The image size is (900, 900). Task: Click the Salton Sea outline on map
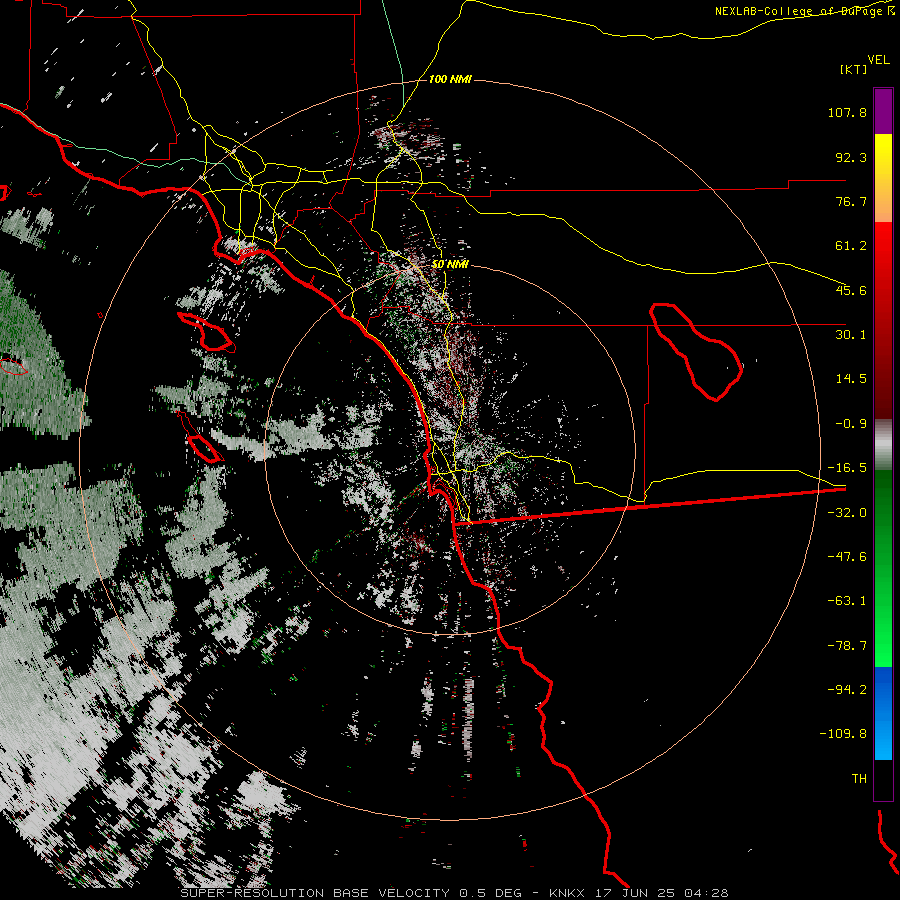[696, 352]
